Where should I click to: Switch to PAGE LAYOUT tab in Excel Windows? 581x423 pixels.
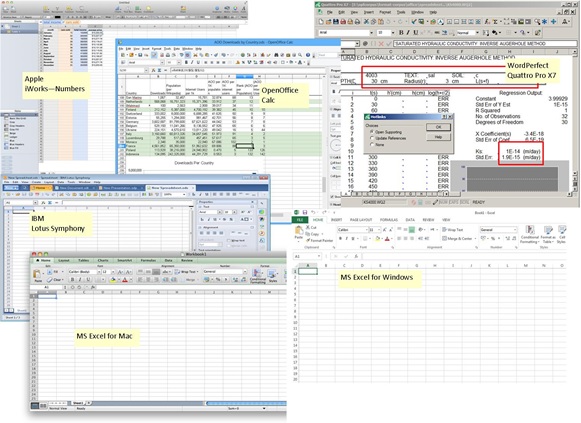coord(361,220)
